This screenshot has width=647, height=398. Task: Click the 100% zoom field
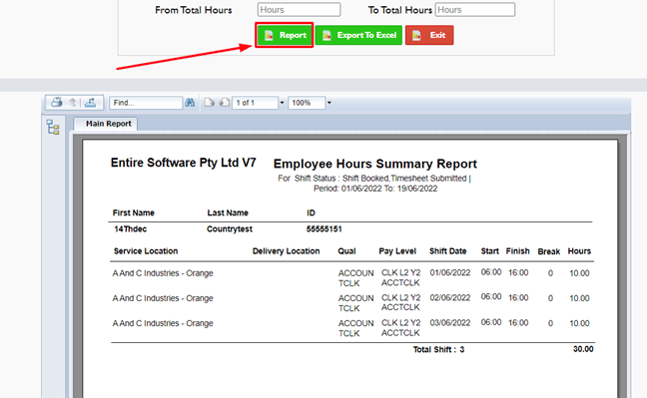[307, 103]
